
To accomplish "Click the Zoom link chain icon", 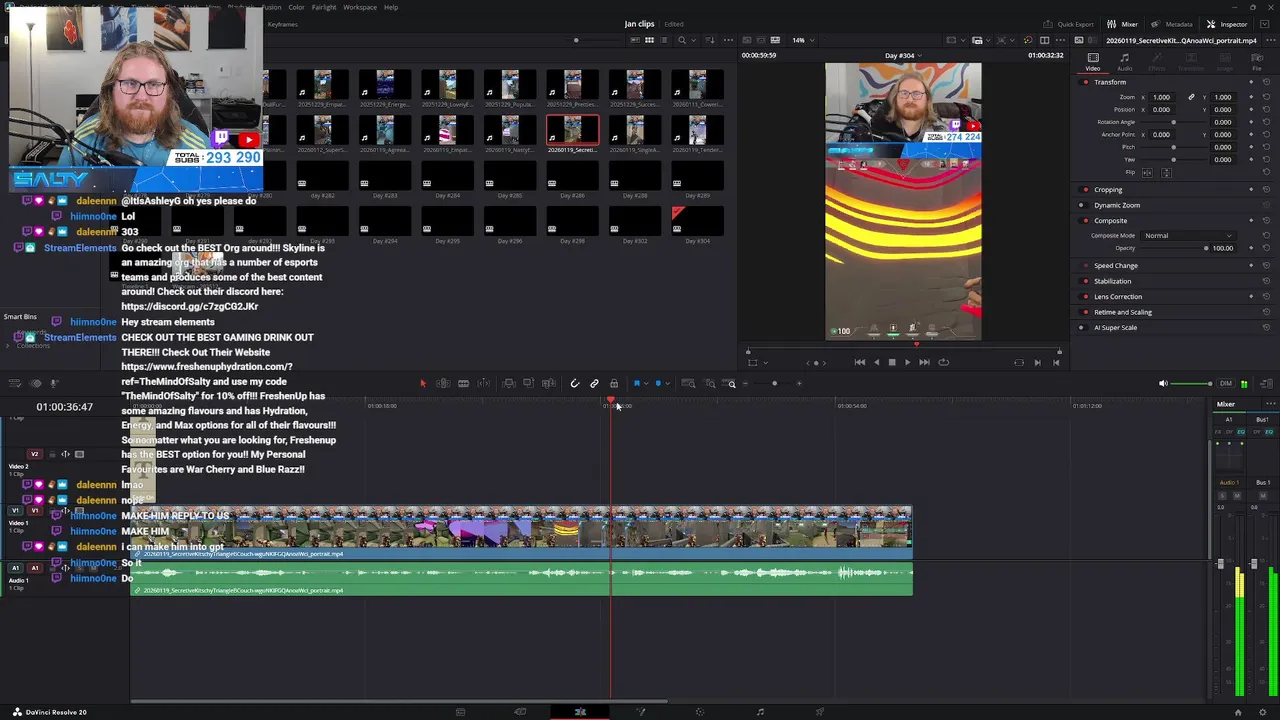I will click(1191, 97).
